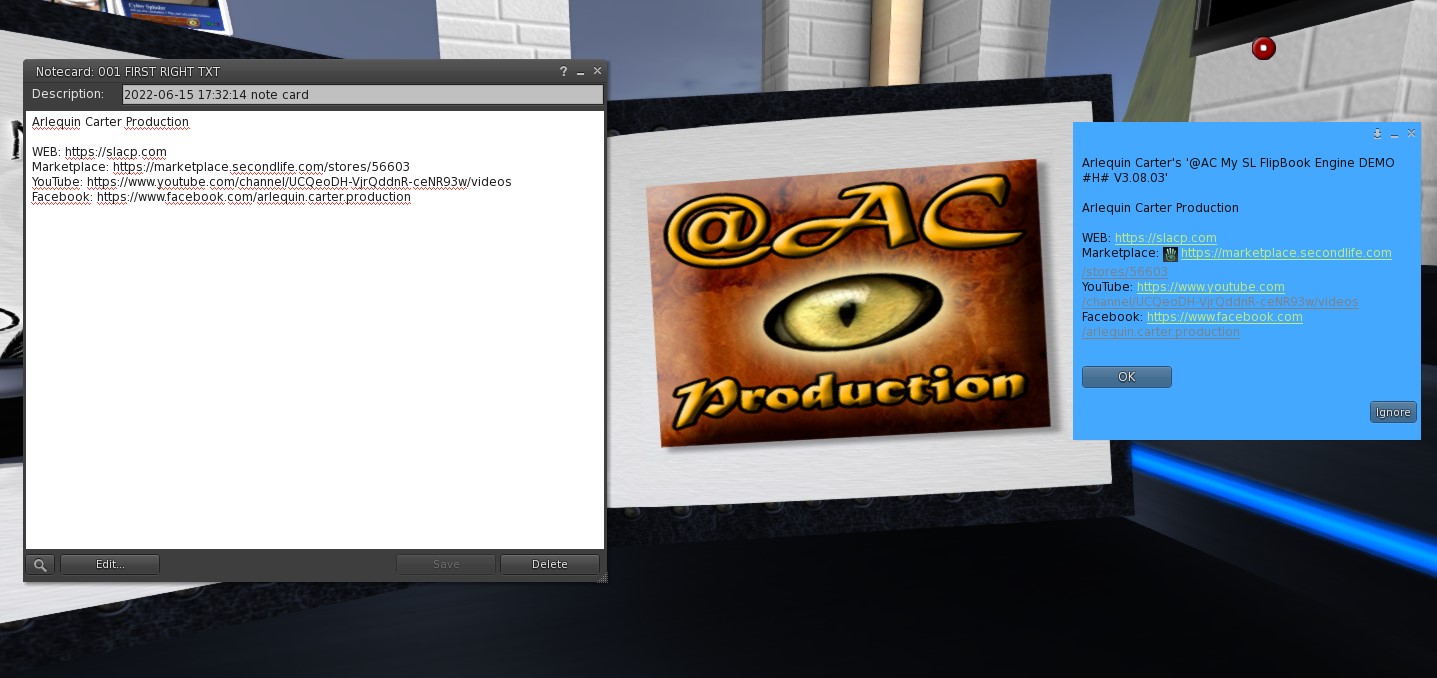Click the @AC Production logo board

[848, 302]
